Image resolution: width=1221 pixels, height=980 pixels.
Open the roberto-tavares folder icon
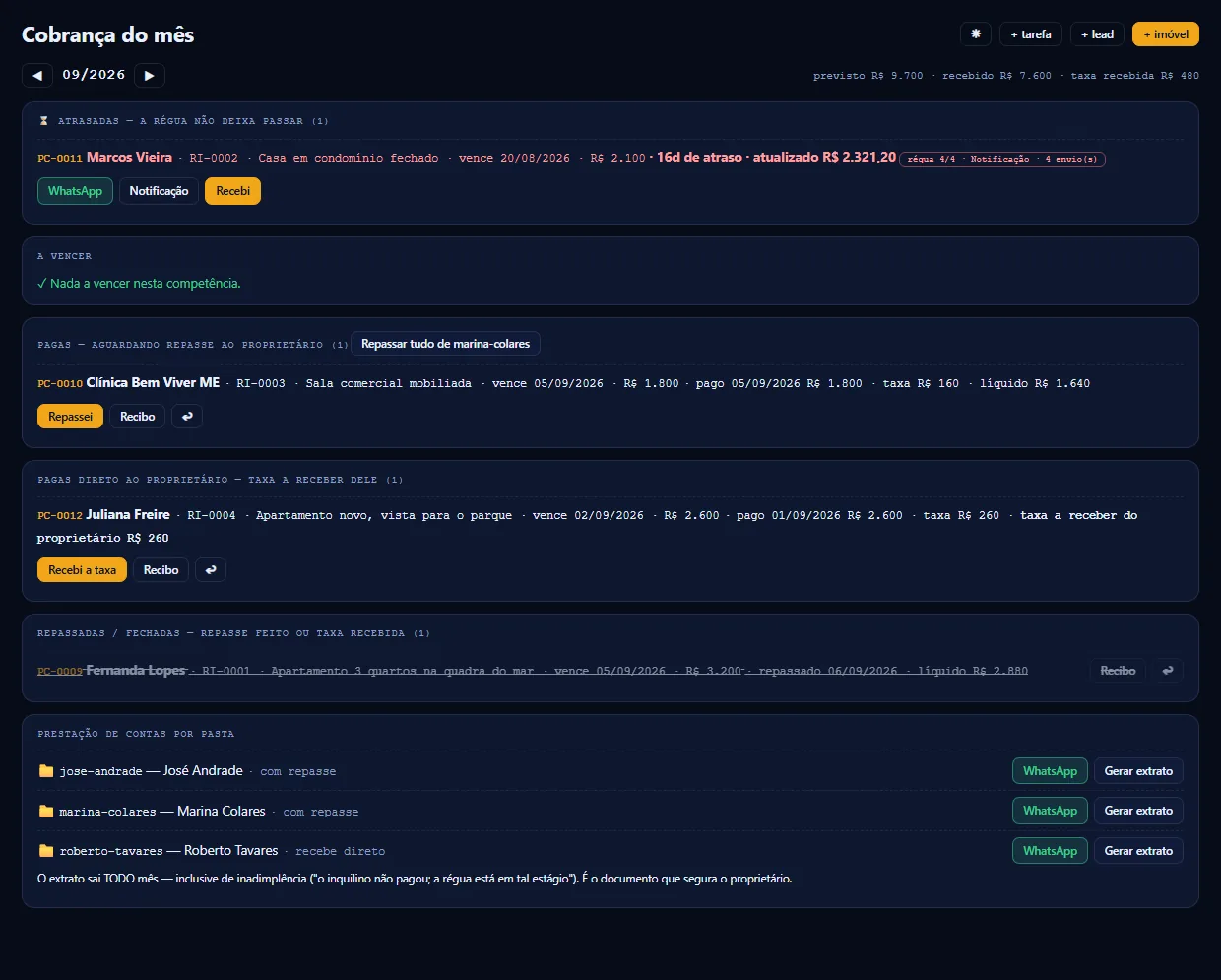46,851
